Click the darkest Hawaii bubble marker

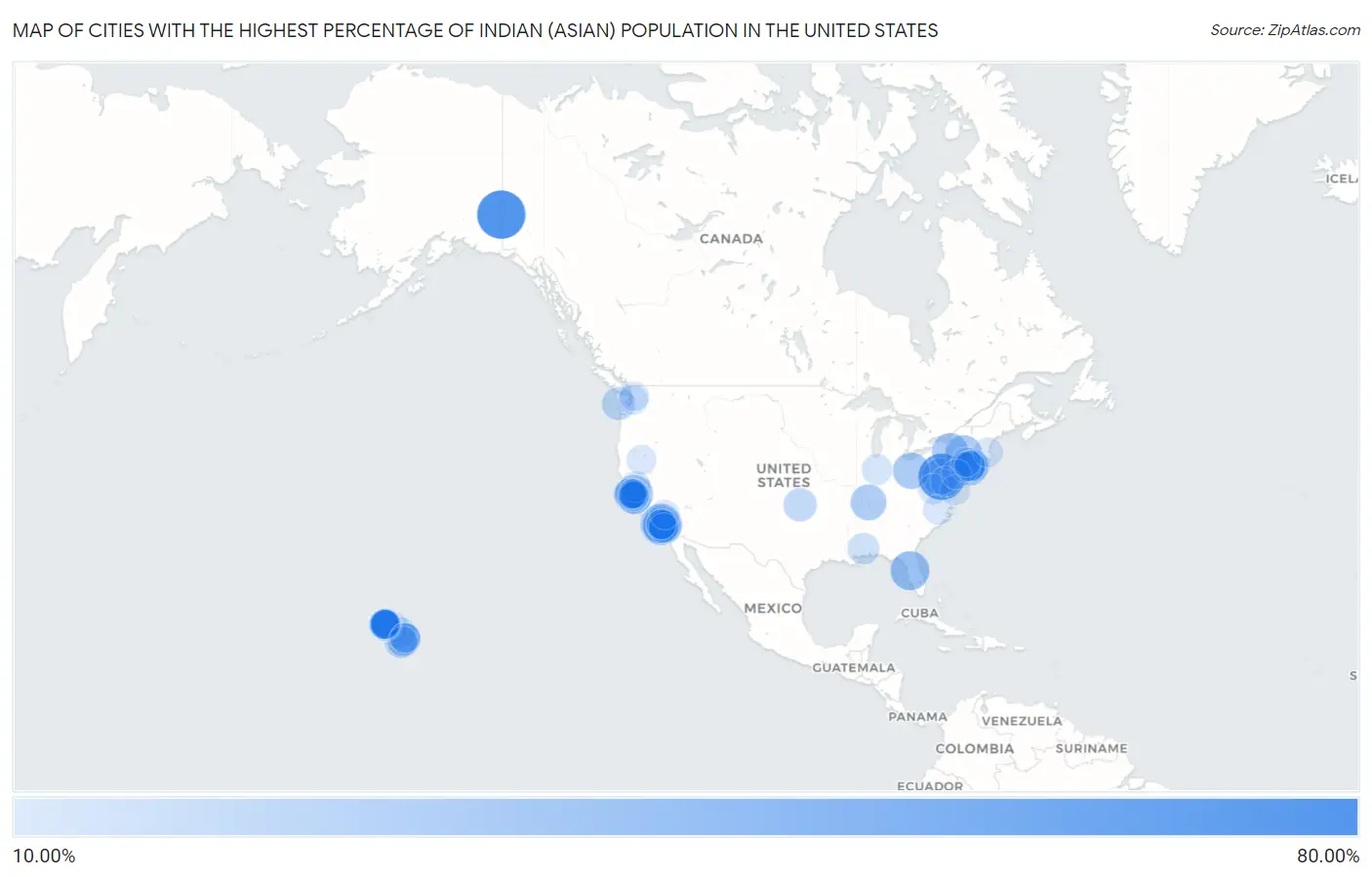(384, 623)
